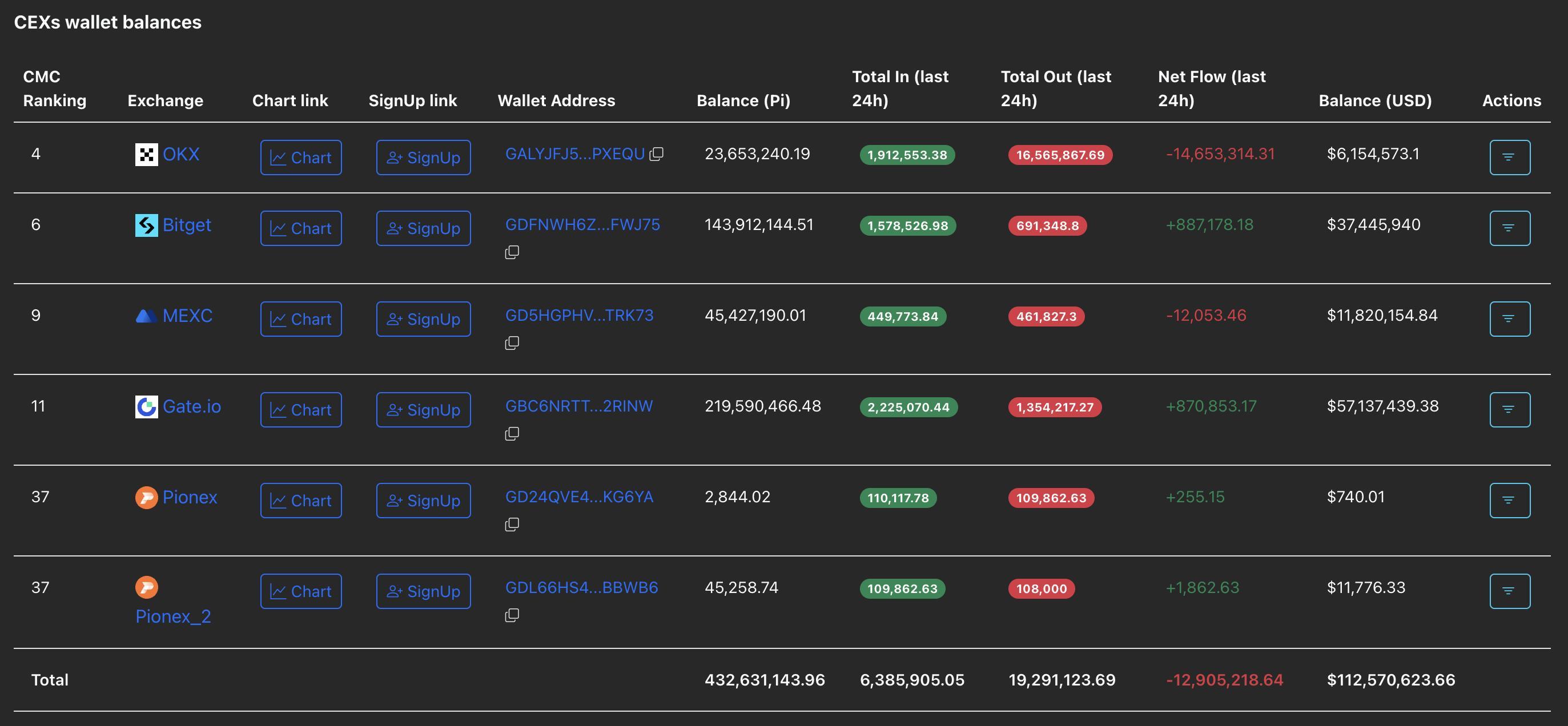Copy the OKX wallet address
The height and width of the screenshot is (726, 1568).
click(656, 155)
